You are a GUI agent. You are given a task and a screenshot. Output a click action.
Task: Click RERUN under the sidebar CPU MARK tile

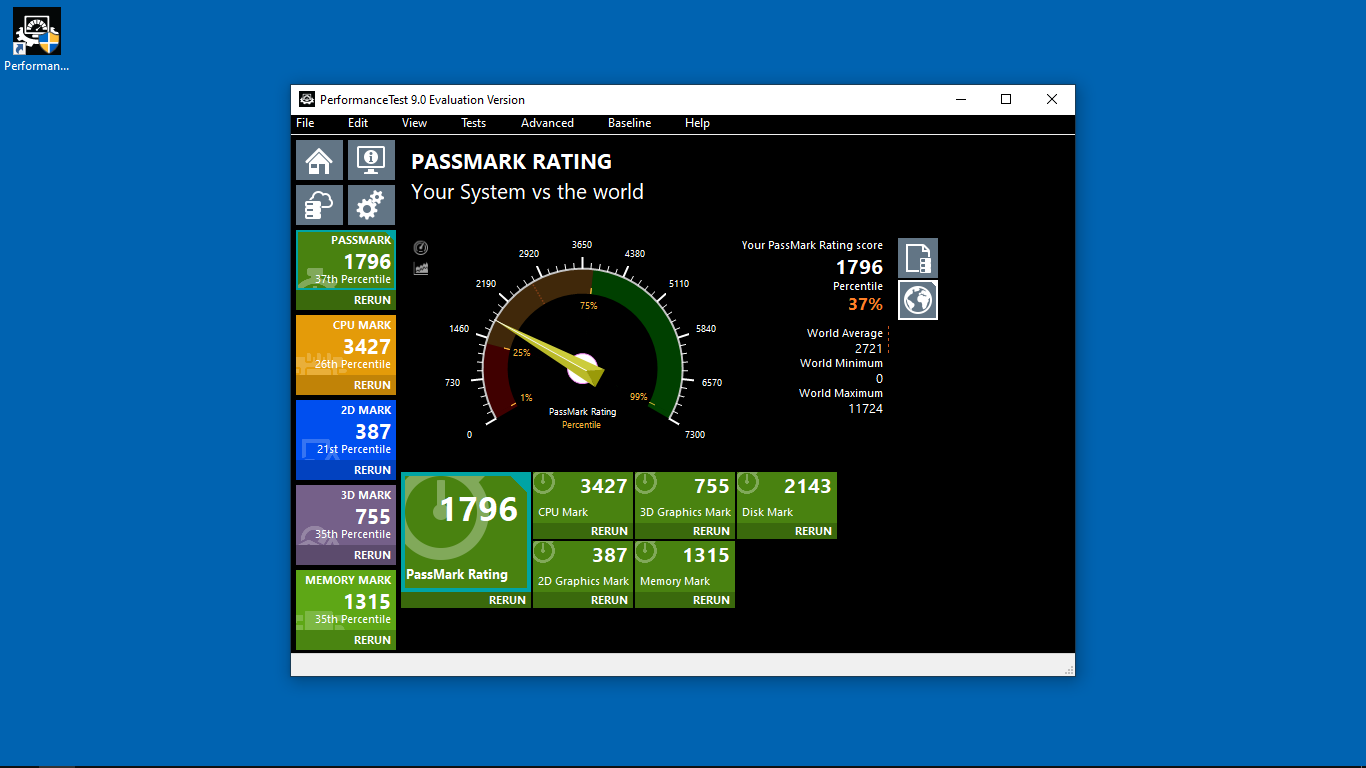pyautogui.click(x=372, y=385)
